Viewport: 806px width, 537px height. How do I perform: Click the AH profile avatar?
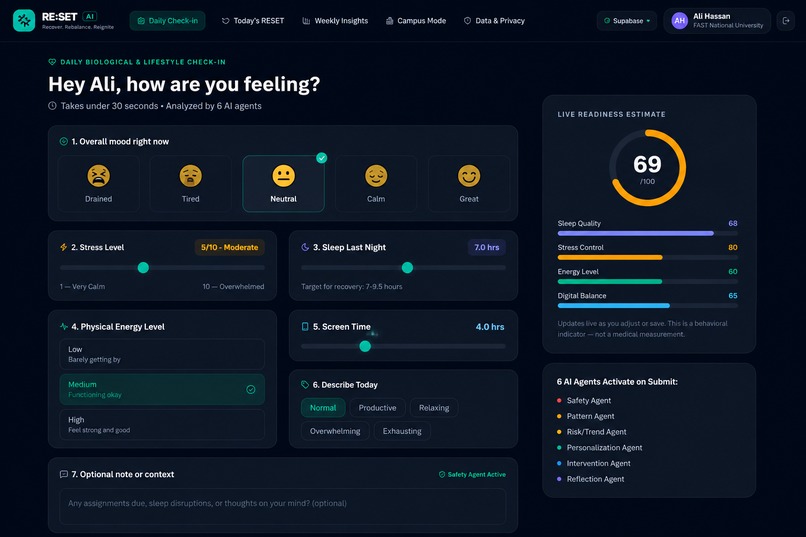tap(680, 21)
